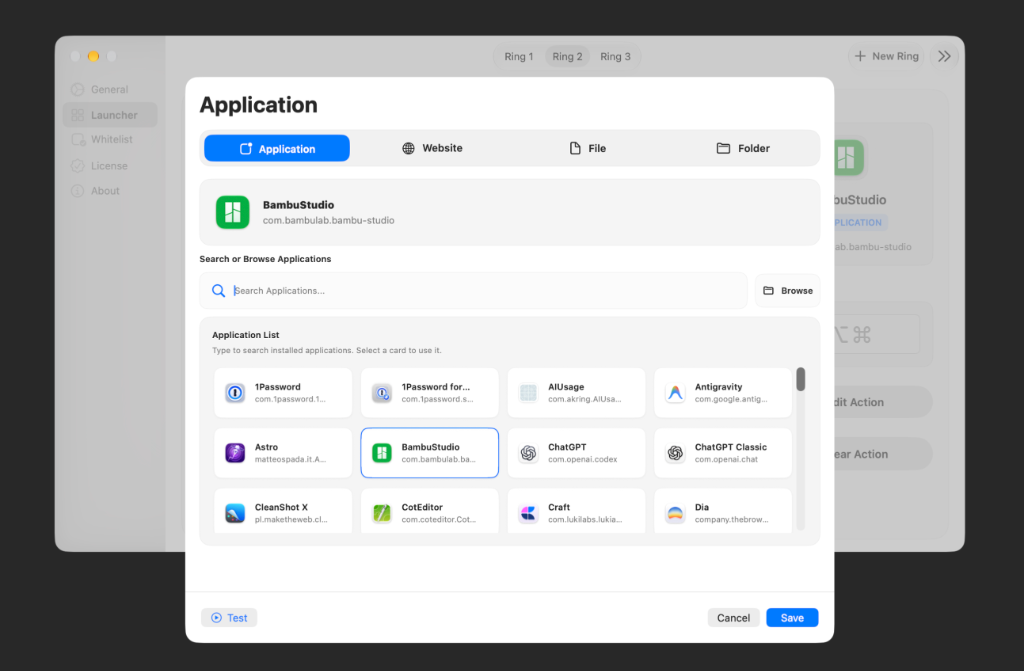
Task: Open Ring 1 tab in background window
Action: (519, 56)
